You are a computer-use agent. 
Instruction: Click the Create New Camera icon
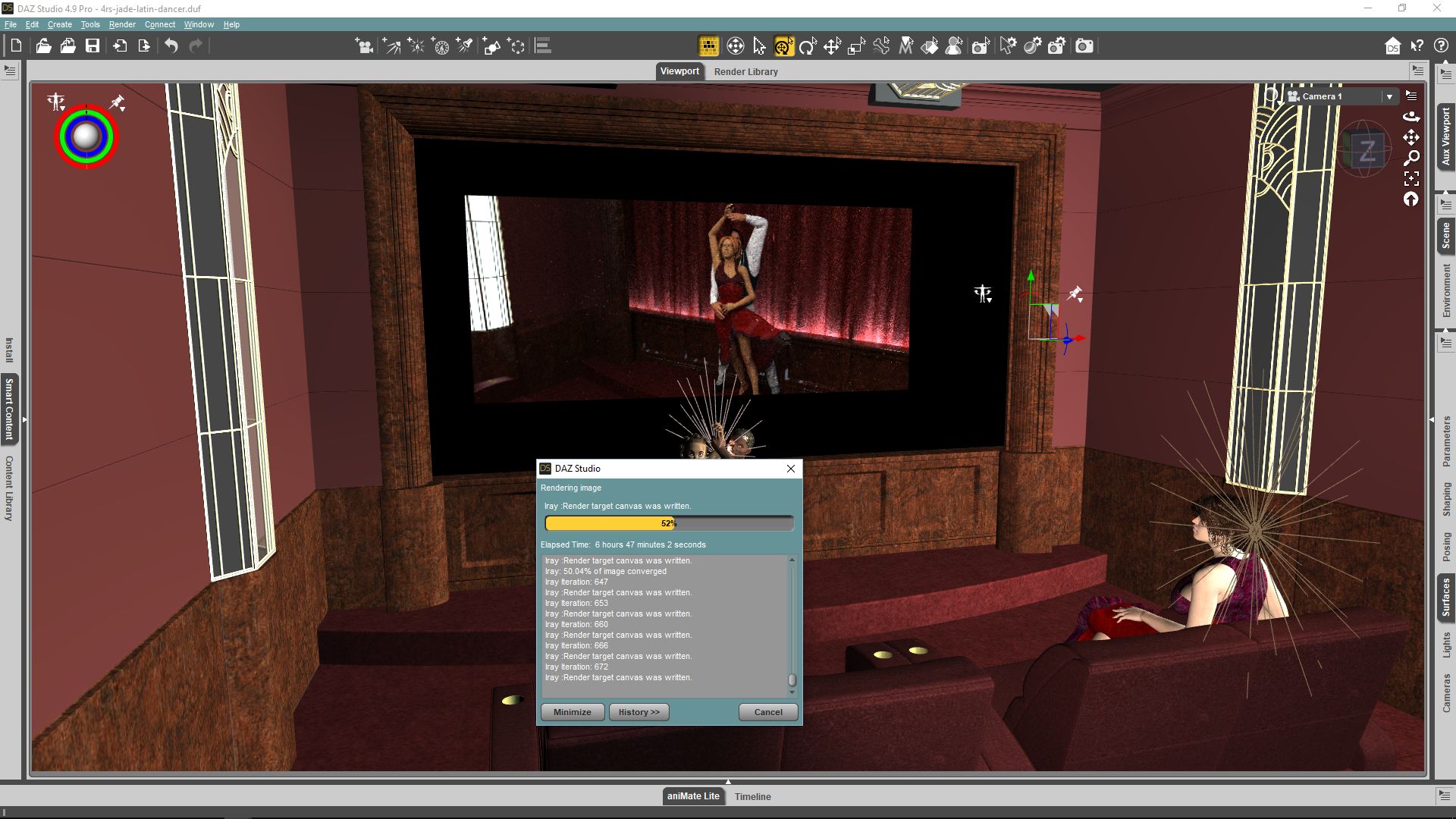pos(364,46)
